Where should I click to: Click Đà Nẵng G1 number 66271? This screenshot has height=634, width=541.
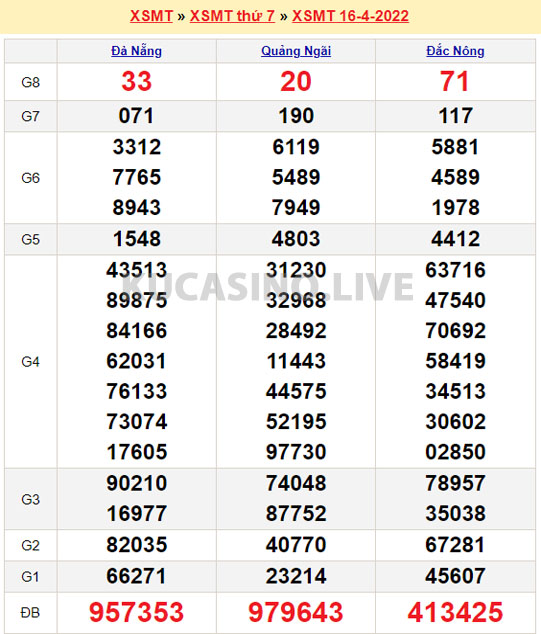[x=137, y=576]
